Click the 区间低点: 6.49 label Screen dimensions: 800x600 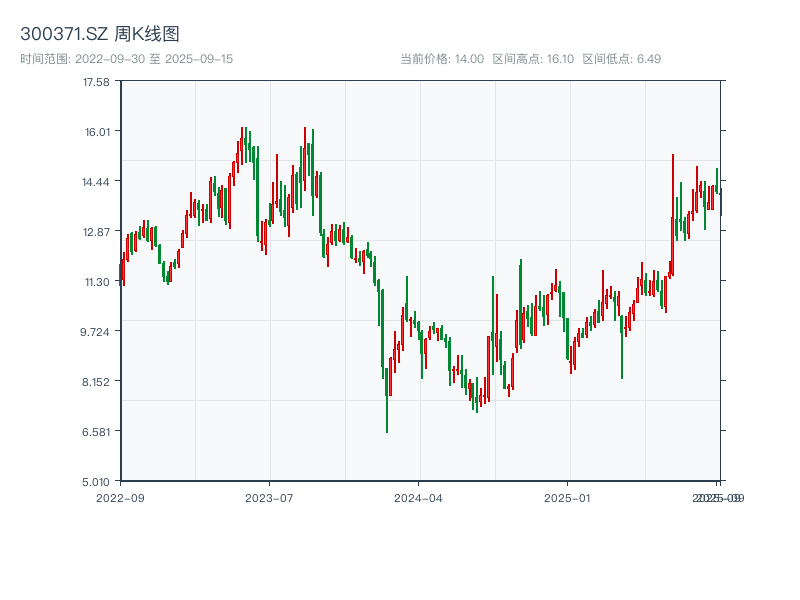tap(622, 59)
